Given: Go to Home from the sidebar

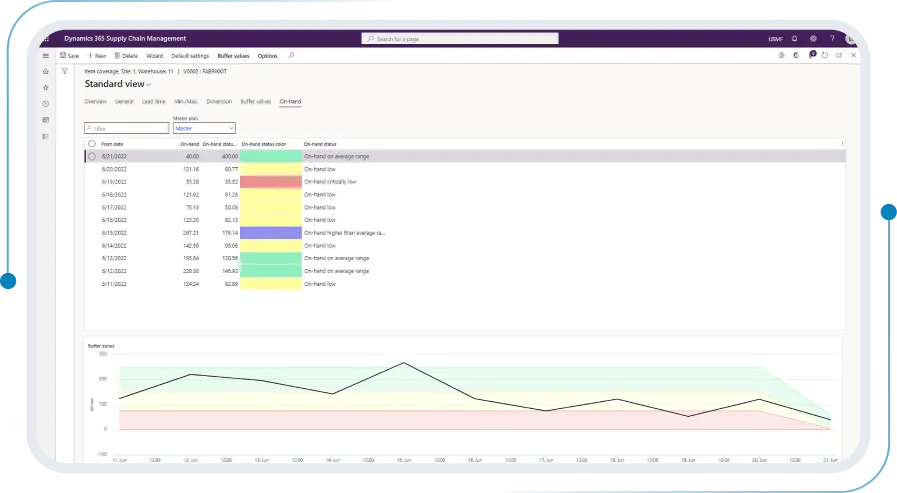Looking at the screenshot, I should point(46,71).
